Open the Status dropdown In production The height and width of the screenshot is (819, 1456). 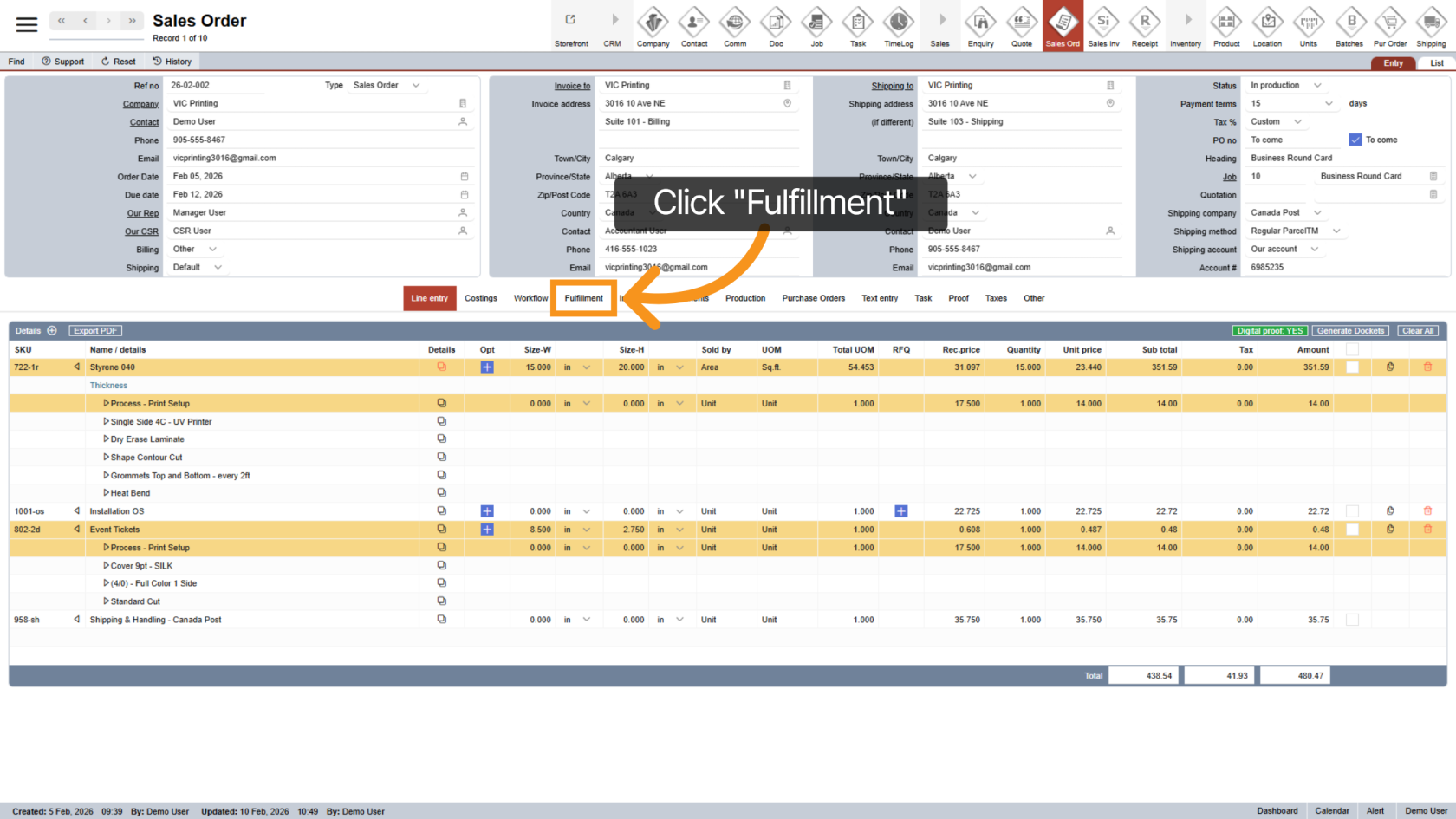[x=1285, y=85]
